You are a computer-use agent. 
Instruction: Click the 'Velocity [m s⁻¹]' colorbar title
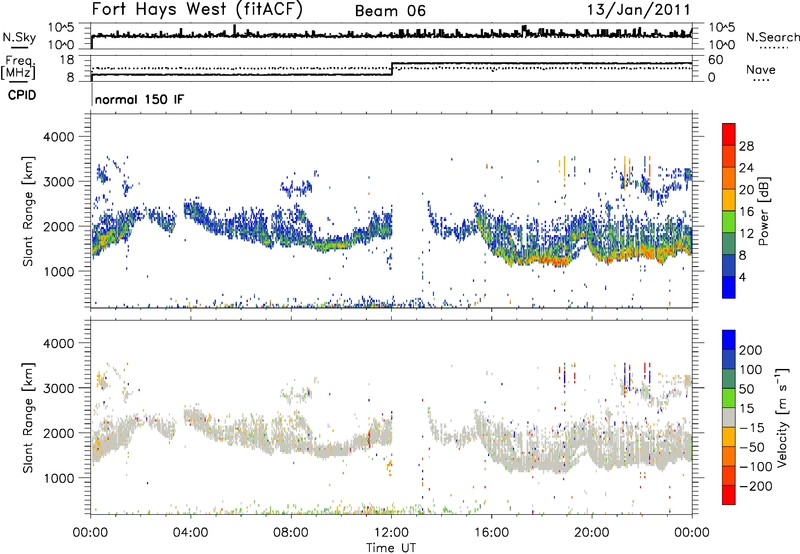click(782, 417)
